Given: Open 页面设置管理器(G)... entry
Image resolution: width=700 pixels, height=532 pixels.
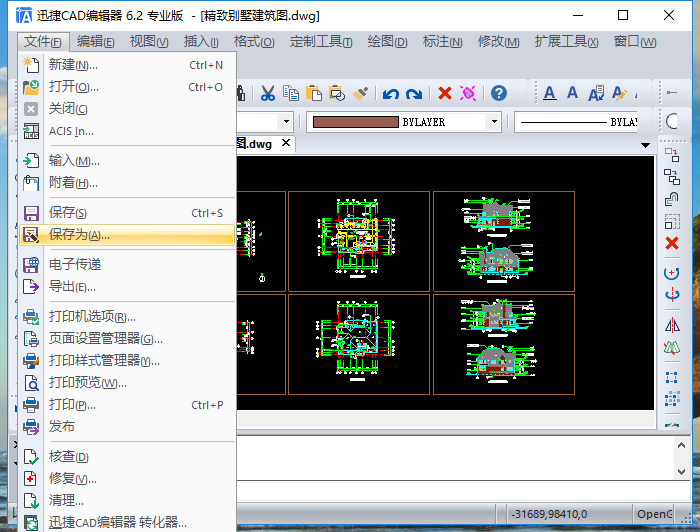Looking at the screenshot, I should pyautogui.click(x=127, y=339).
